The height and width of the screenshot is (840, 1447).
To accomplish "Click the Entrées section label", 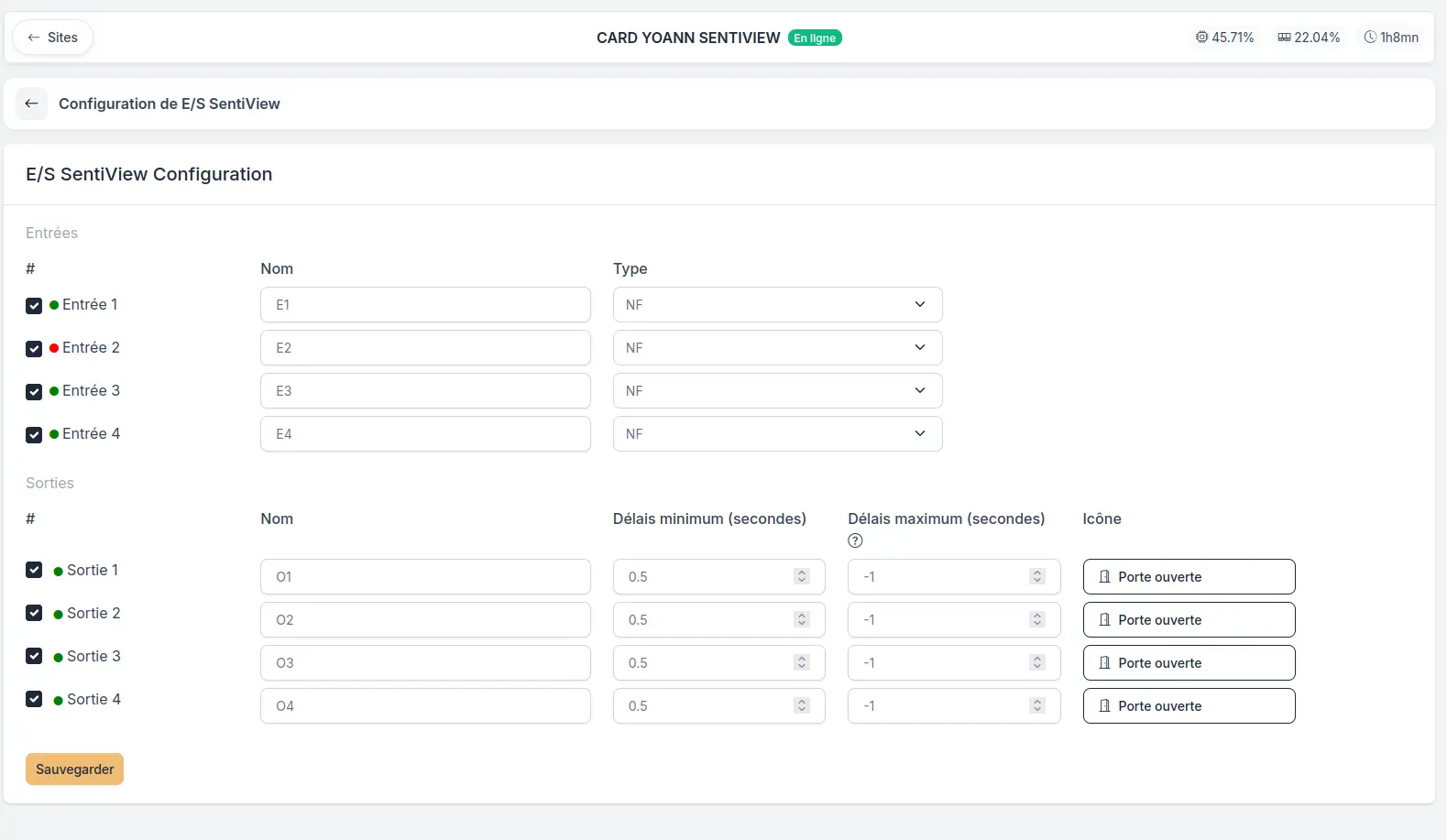I will point(52,233).
